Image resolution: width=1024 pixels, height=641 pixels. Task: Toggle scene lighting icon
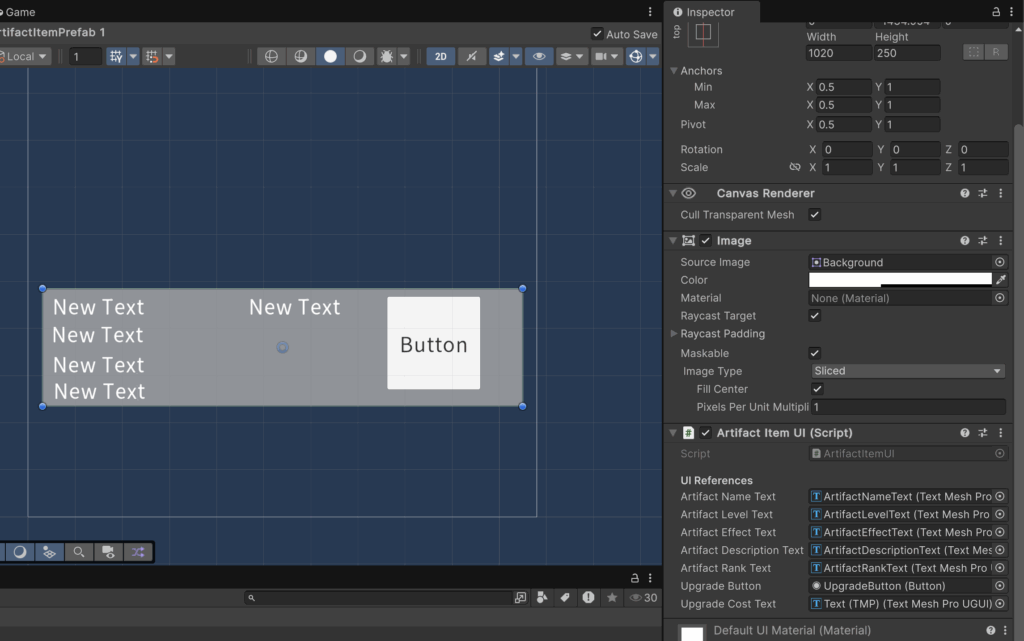tap(472, 56)
